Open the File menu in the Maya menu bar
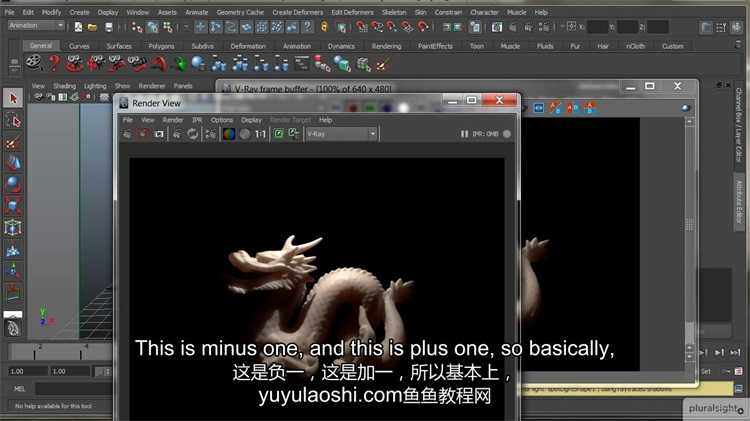The image size is (750, 421). click(x=9, y=12)
